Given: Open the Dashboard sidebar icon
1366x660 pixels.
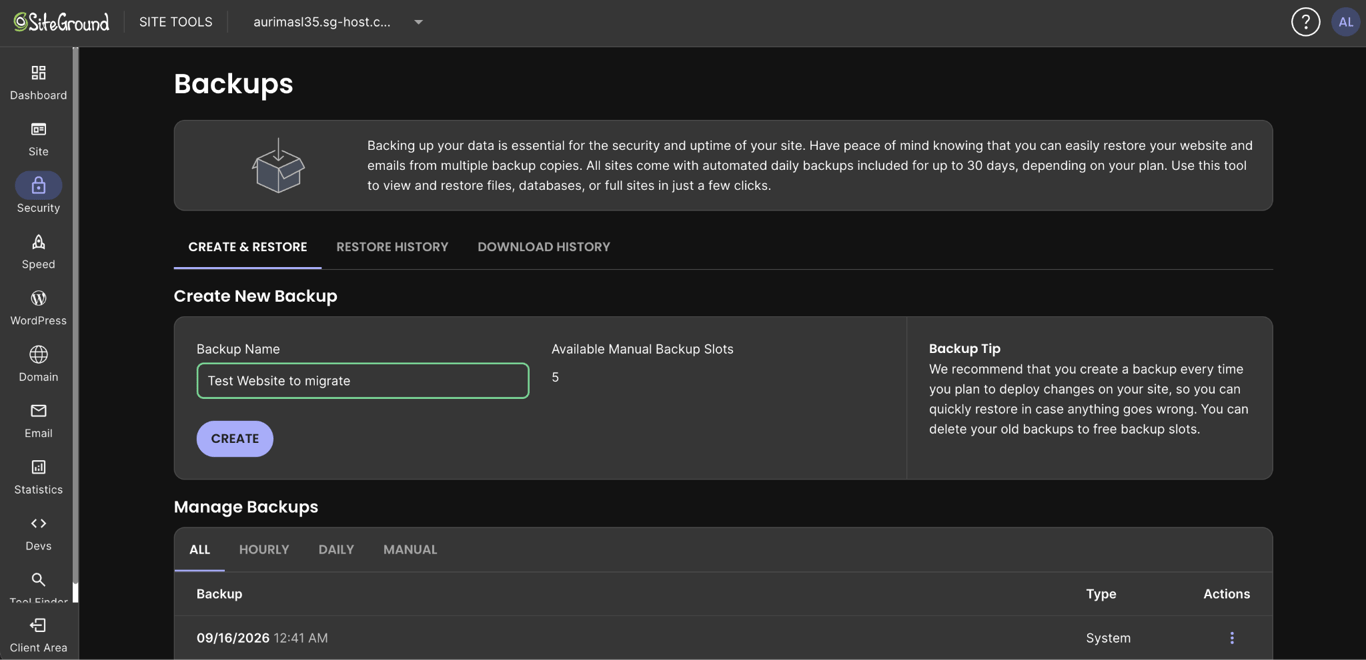Looking at the screenshot, I should tap(38, 73).
